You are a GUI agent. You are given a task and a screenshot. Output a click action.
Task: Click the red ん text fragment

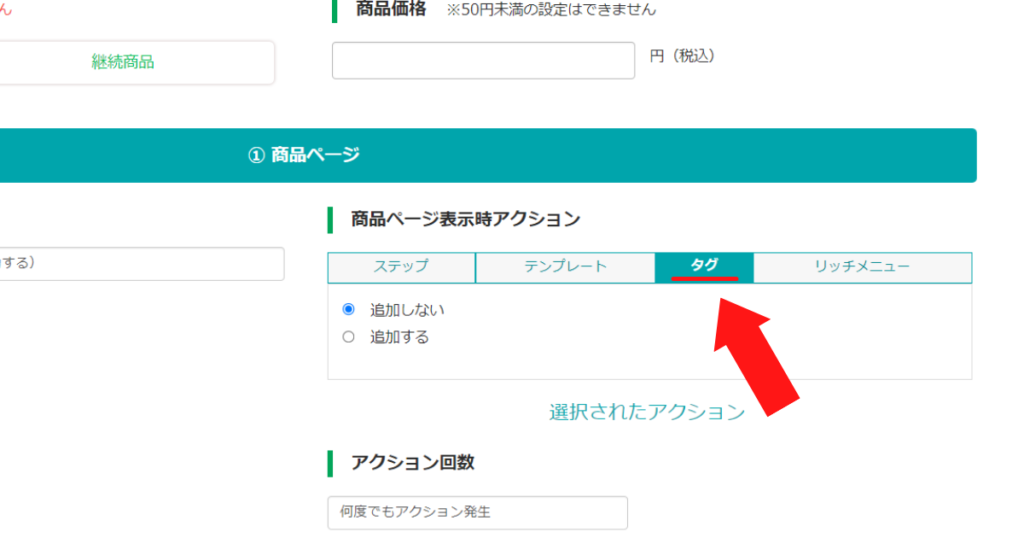point(6,9)
